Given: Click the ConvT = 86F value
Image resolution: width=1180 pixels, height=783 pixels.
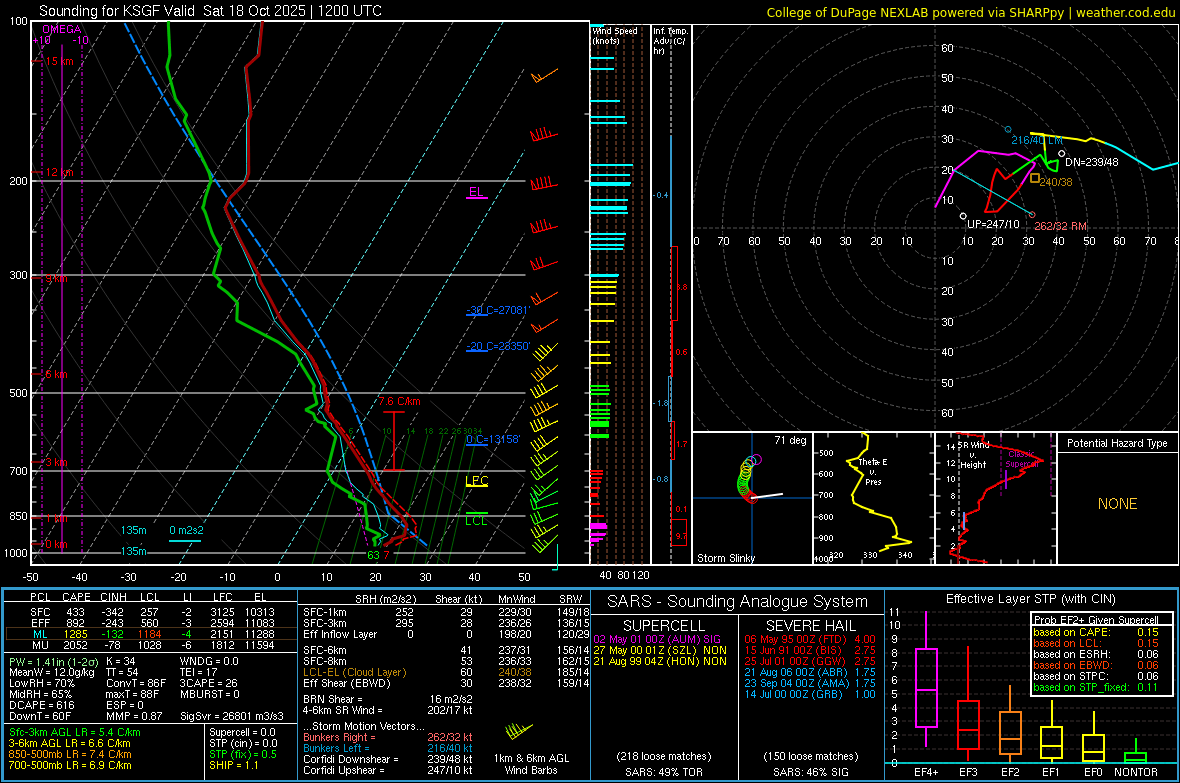Looking at the screenshot, I should coord(136,684).
